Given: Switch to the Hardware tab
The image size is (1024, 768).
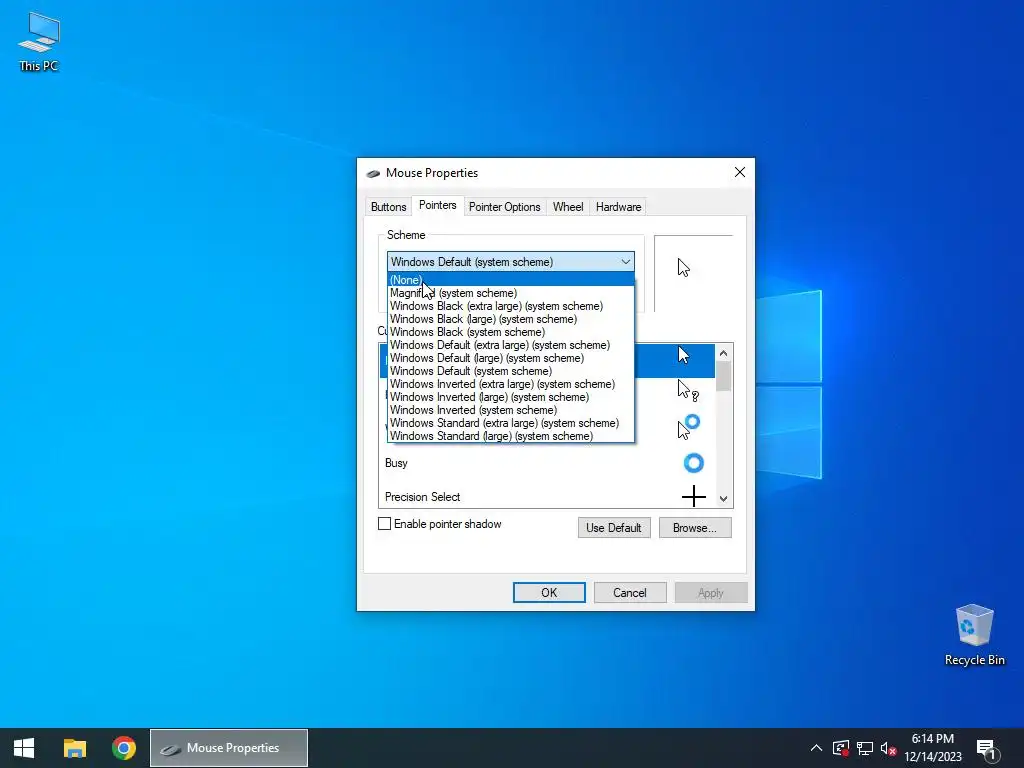Looking at the screenshot, I should click(618, 207).
